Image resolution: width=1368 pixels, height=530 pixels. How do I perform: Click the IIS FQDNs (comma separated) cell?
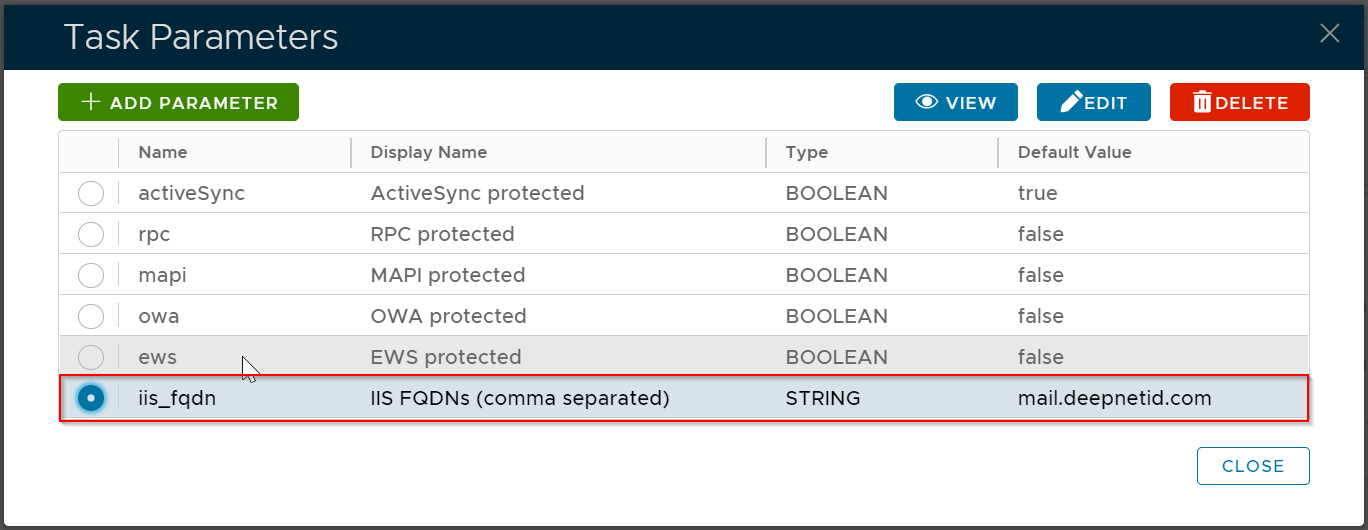coord(520,398)
